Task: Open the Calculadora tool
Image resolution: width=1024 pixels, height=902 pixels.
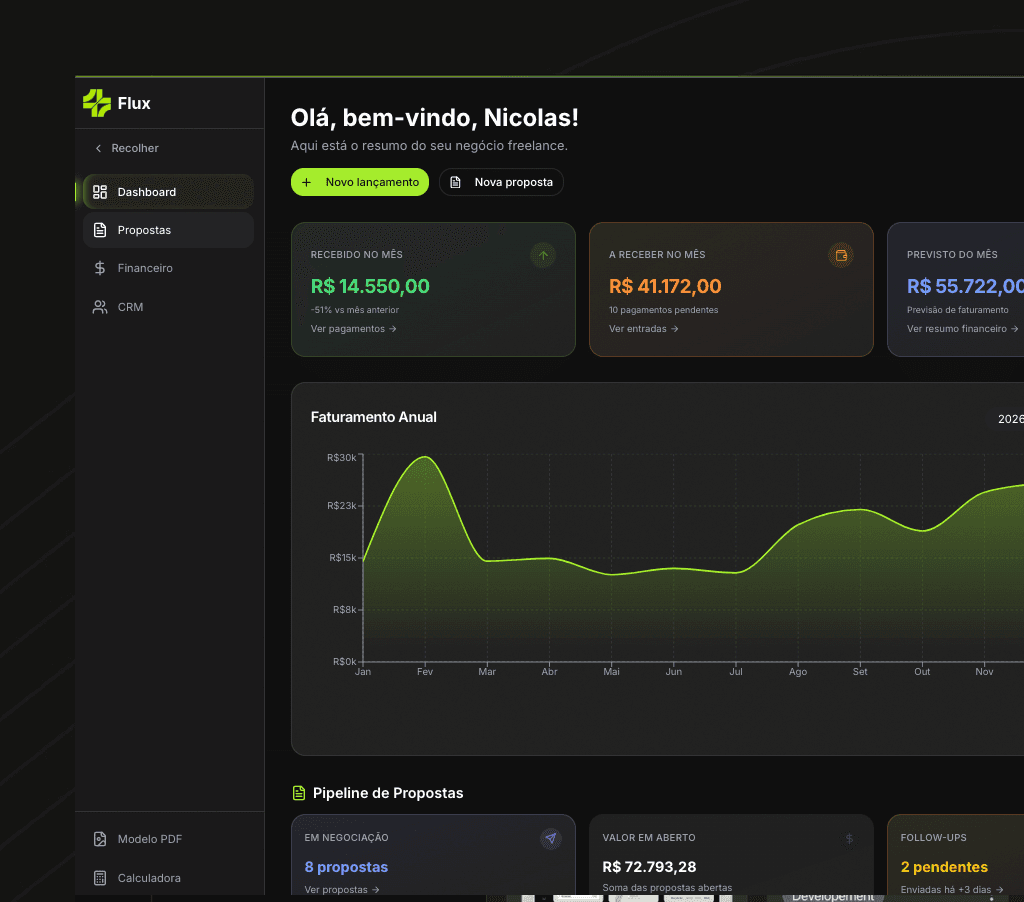Action: tap(168, 878)
